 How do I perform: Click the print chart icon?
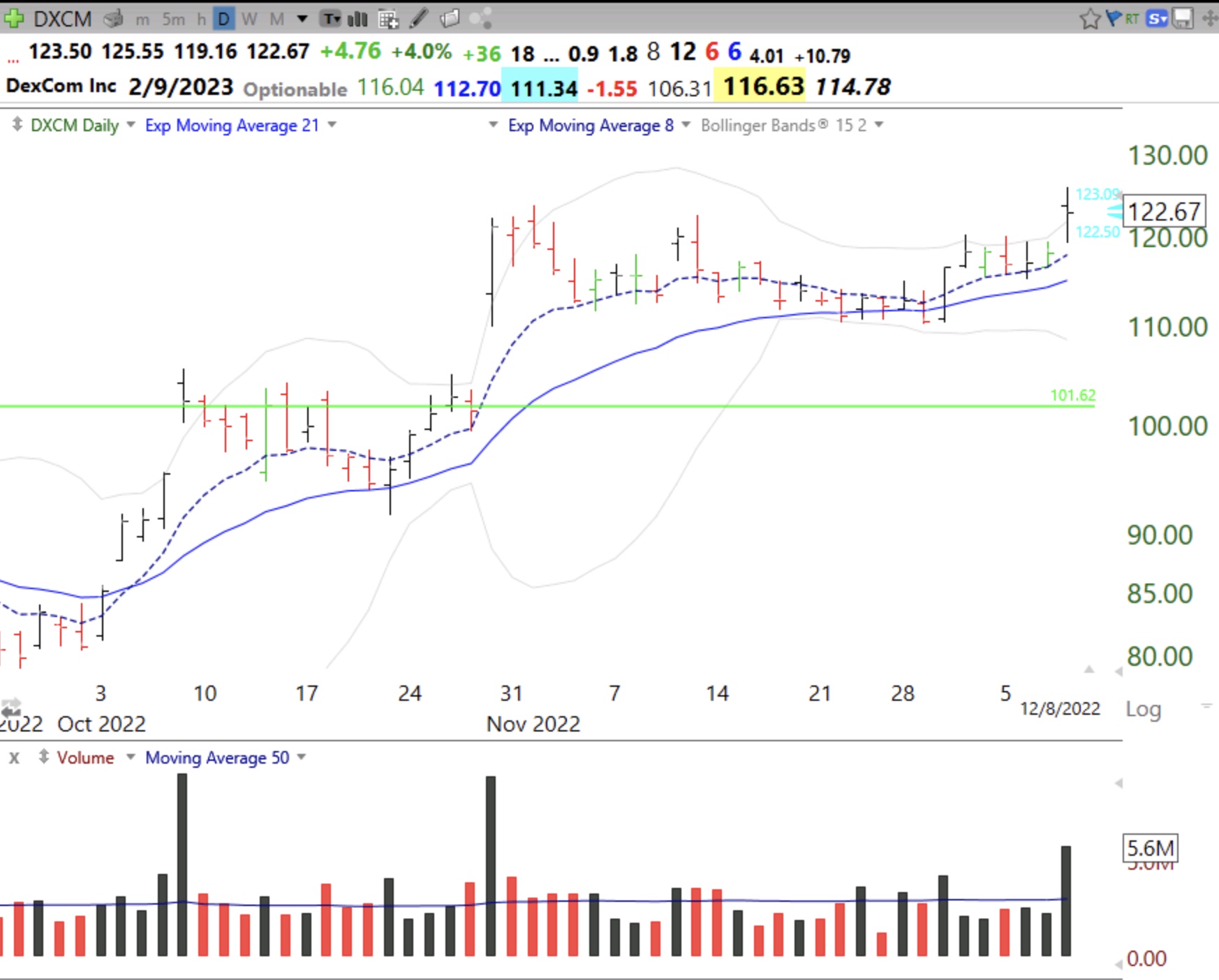pos(113,19)
